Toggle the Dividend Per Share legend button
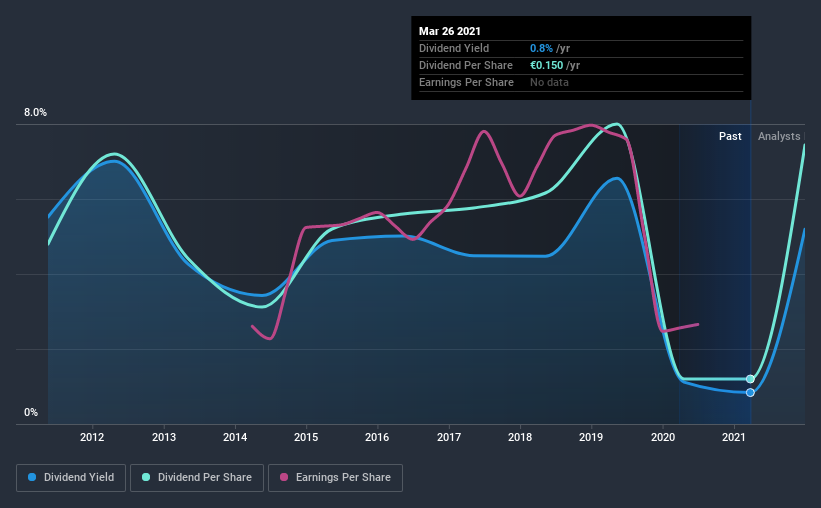Viewport: 821px width, 508px height. pyautogui.click(x=197, y=478)
